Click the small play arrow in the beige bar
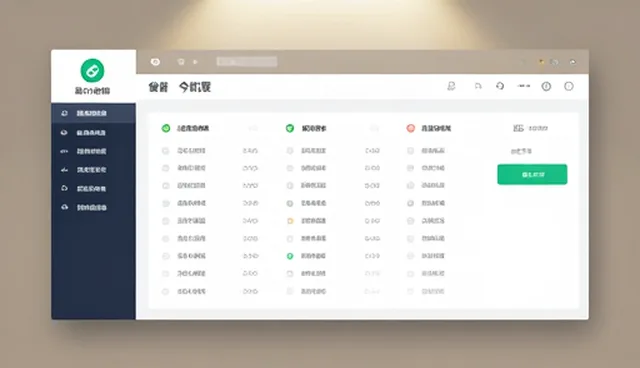This screenshot has height=368, width=640. coord(196,62)
